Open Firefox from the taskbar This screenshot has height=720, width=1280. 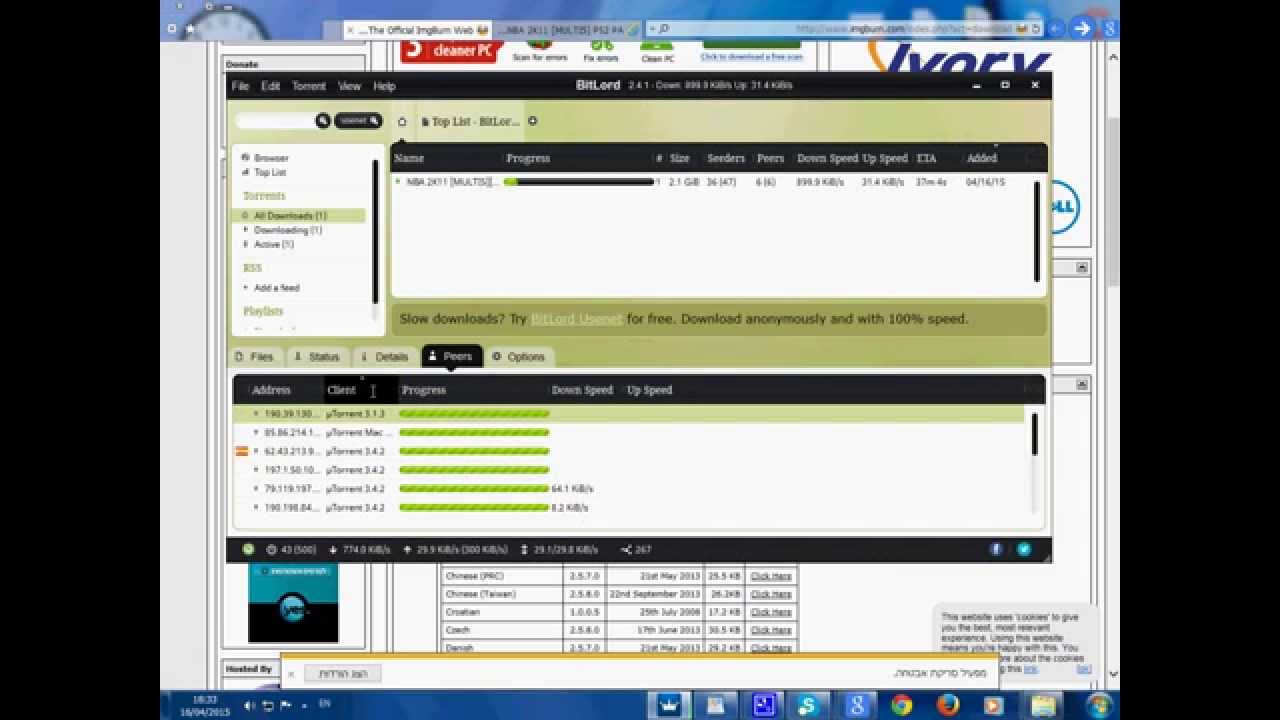tap(948, 706)
